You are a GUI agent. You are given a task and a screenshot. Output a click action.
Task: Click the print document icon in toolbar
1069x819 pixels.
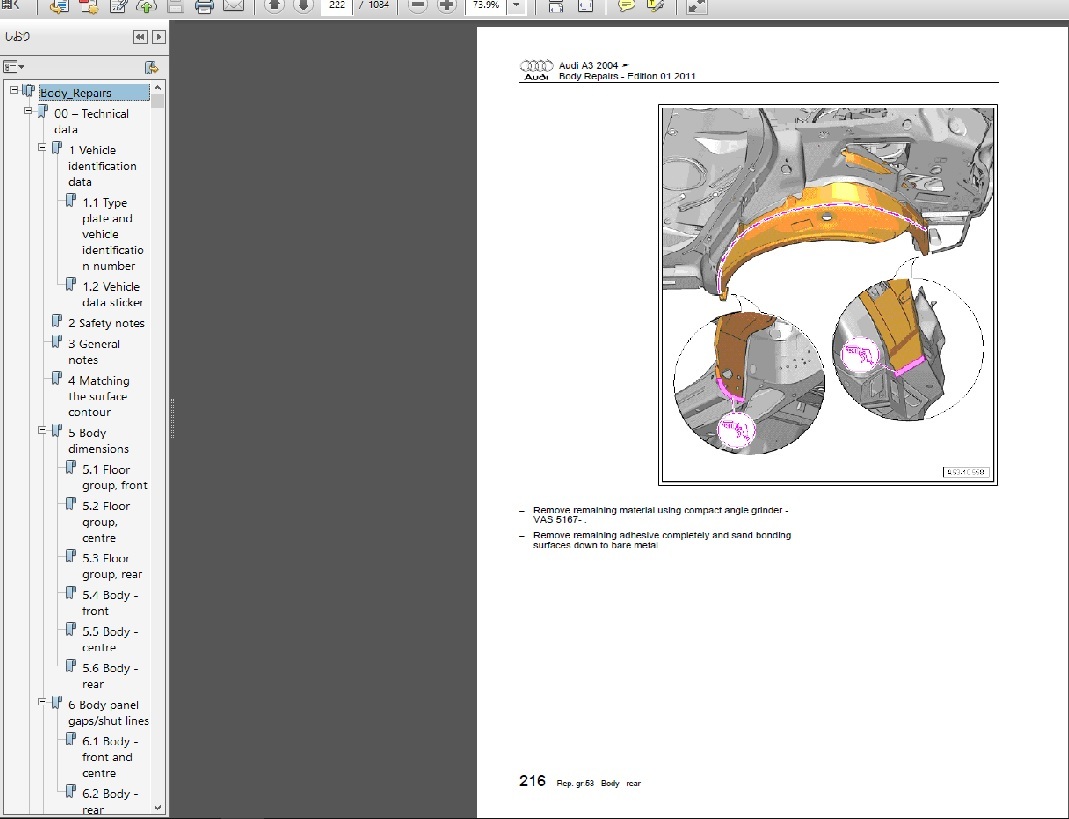(x=204, y=6)
